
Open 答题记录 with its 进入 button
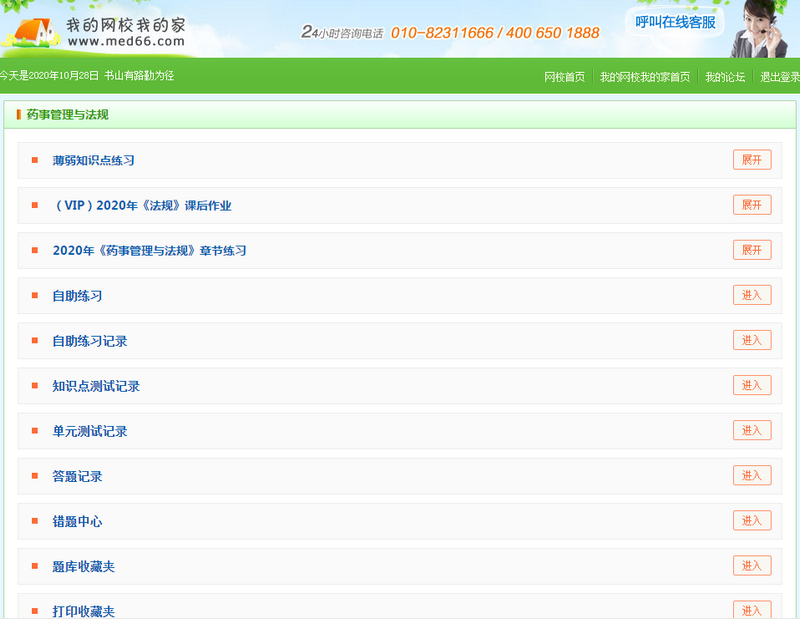752,476
